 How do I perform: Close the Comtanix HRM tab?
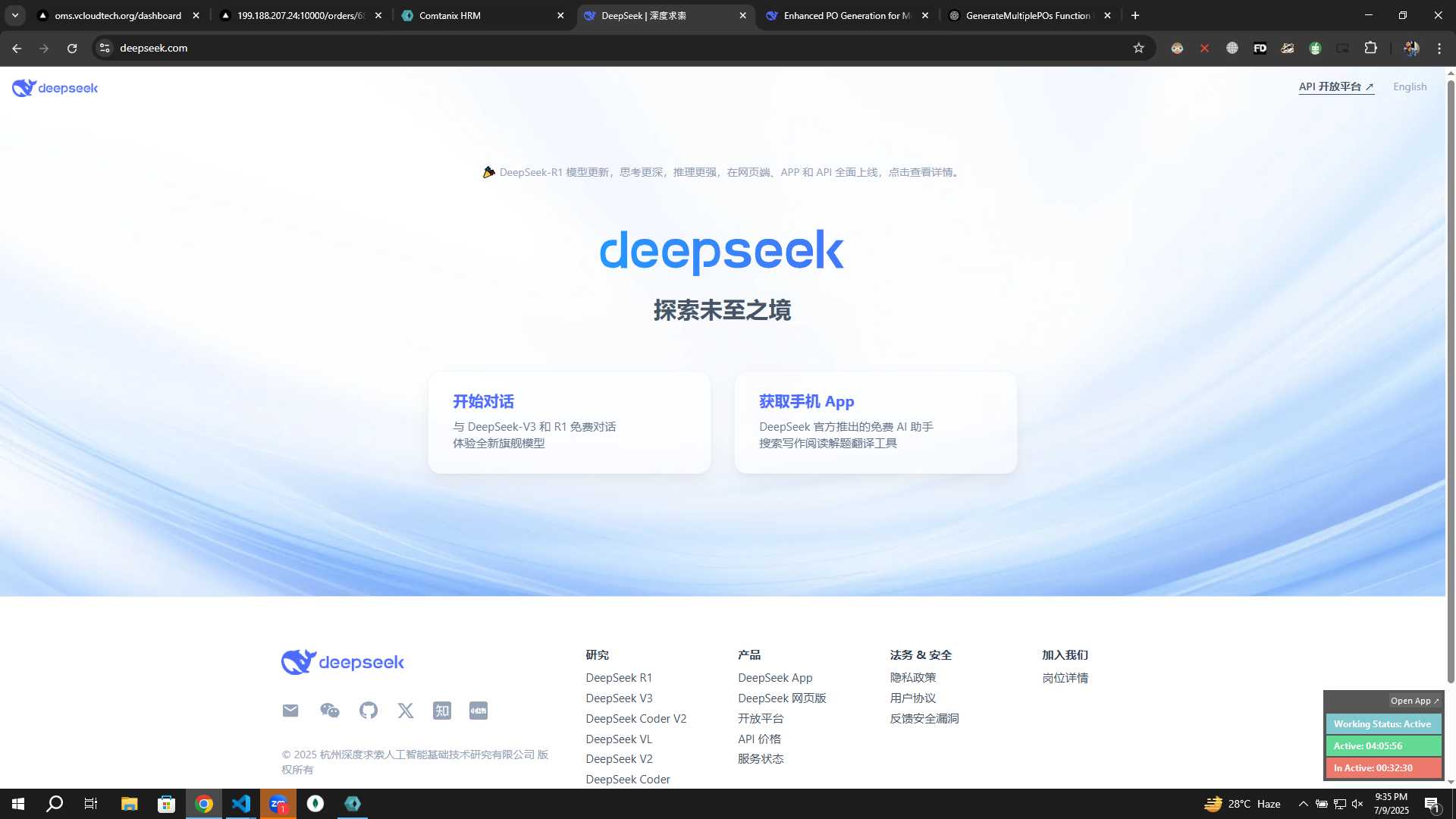pyautogui.click(x=560, y=15)
